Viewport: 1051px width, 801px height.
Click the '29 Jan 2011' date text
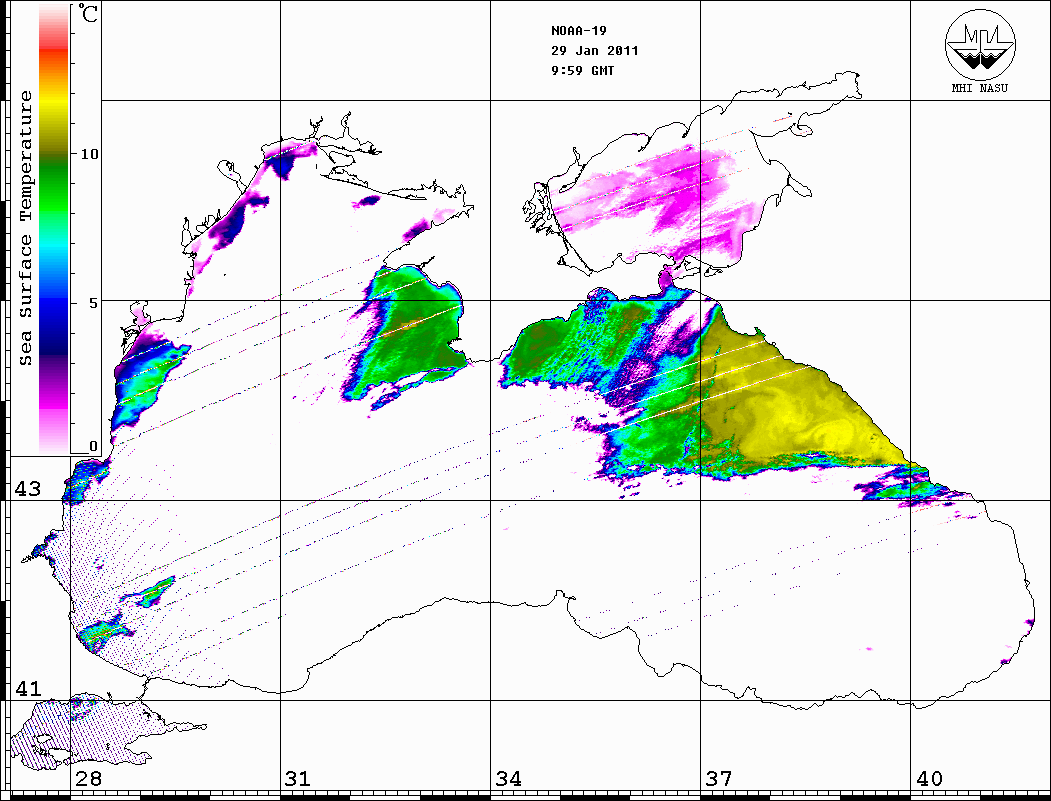point(595,51)
